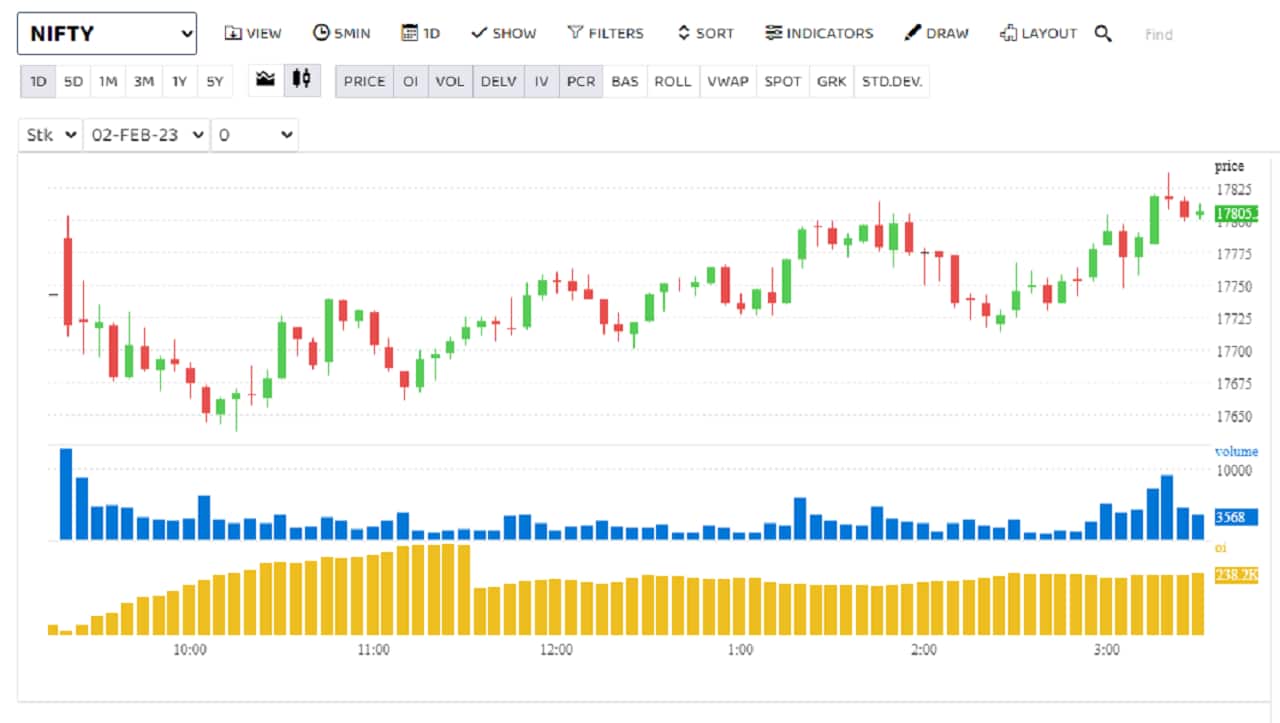Click the 17725 price axis label
Screen dimensions: 1280x723
1233,318
